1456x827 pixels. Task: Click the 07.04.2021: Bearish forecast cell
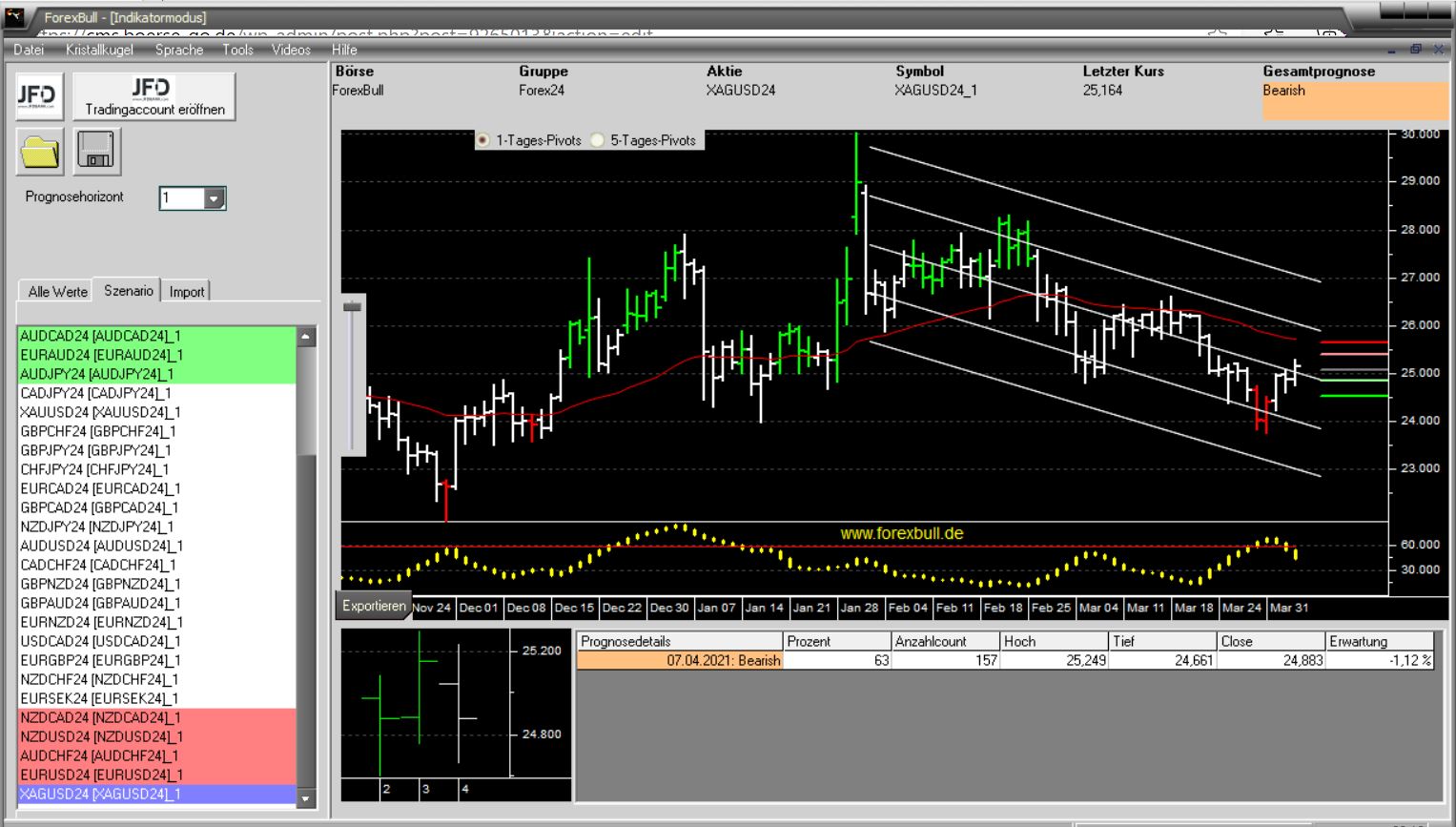click(680, 660)
